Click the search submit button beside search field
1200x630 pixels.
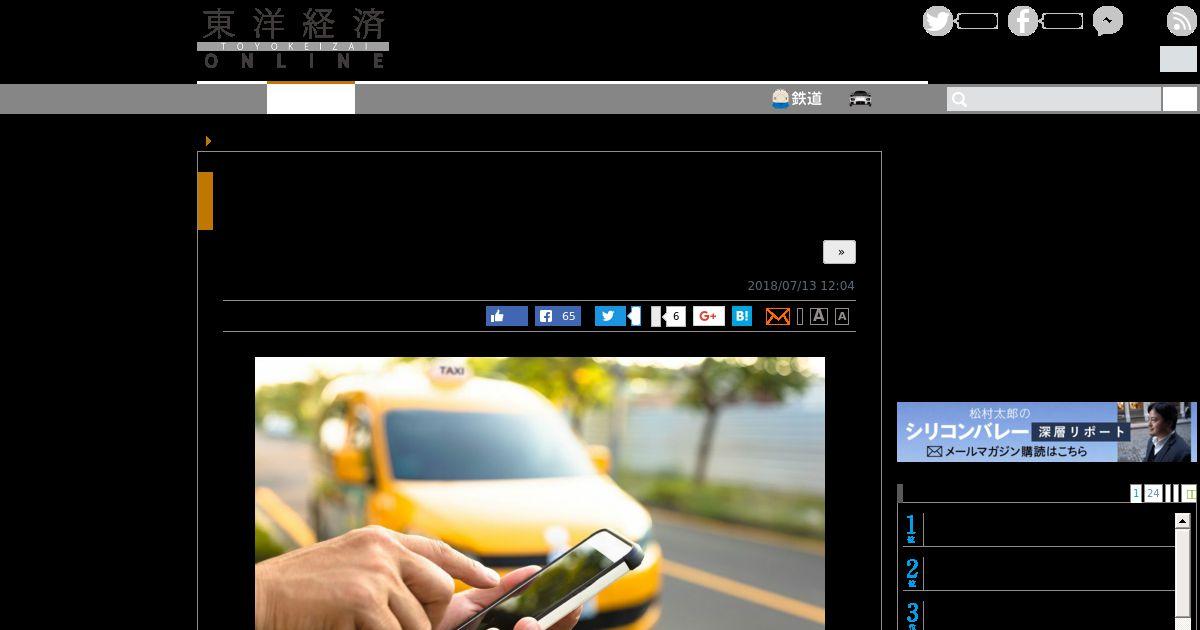pyautogui.click(x=1180, y=99)
